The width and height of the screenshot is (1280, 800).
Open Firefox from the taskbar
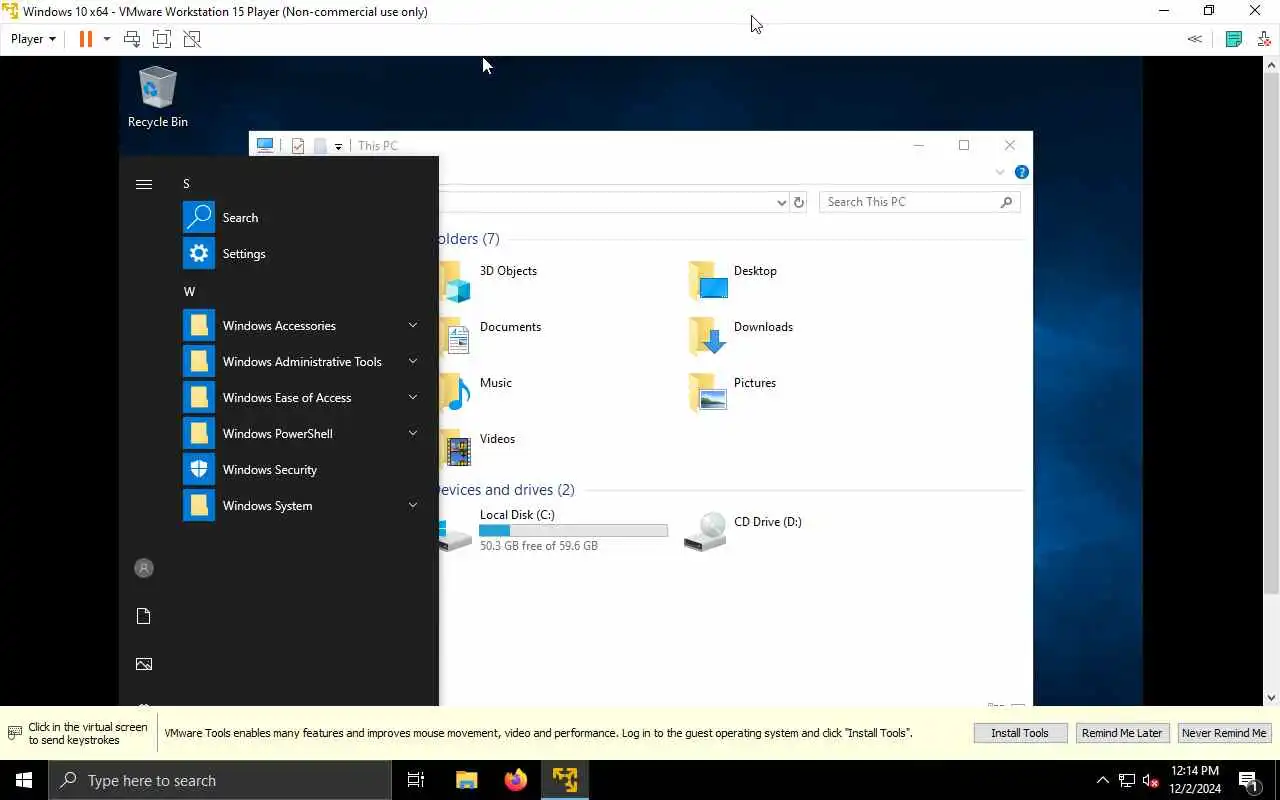point(516,780)
